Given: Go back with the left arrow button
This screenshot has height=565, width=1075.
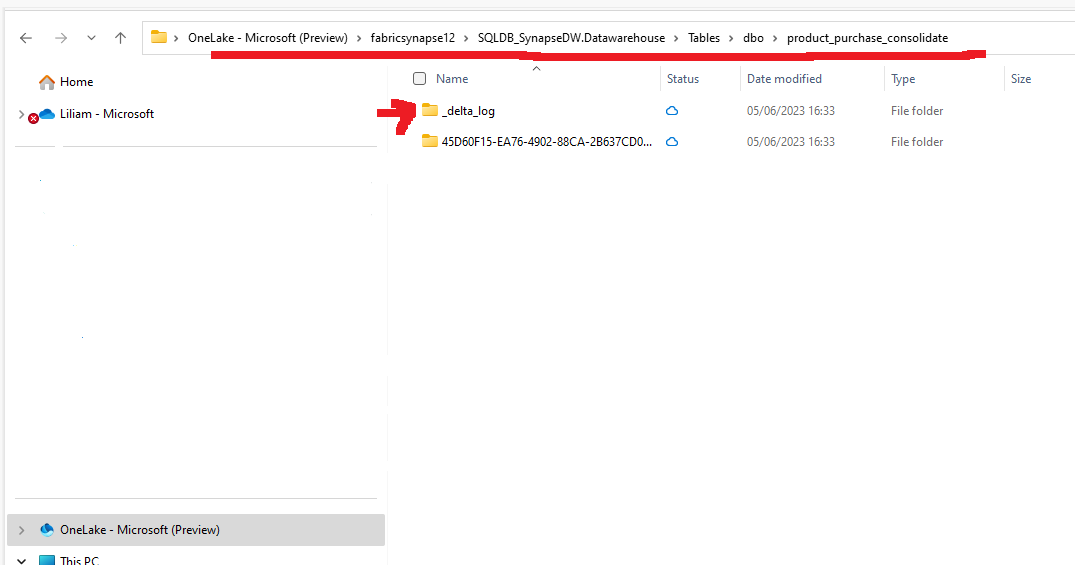Looking at the screenshot, I should (x=26, y=38).
